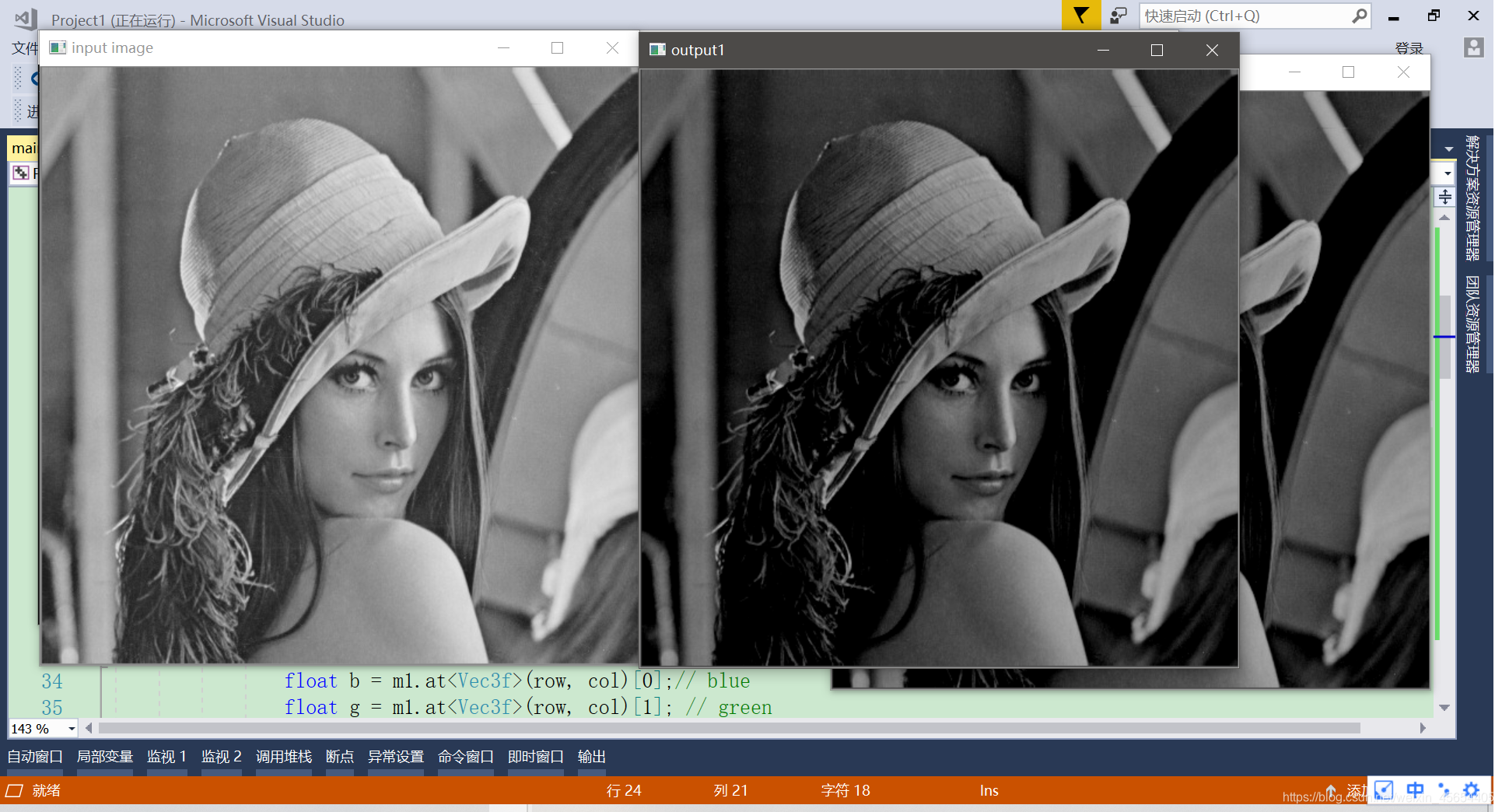Image resolution: width=1502 pixels, height=812 pixels.
Task: Click the IME checkbox logo icon
Action: pyautogui.click(x=1384, y=790)
